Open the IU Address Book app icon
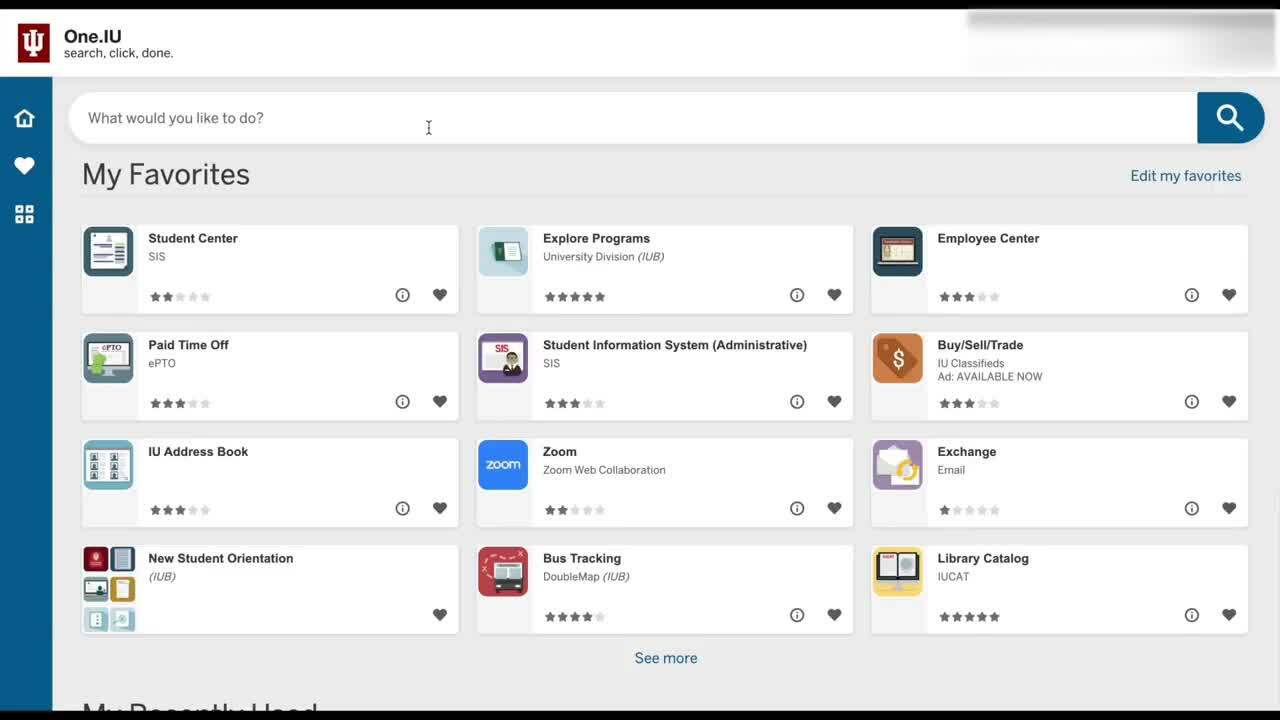This screenshot has height=720, width=1280. point(108,465)
